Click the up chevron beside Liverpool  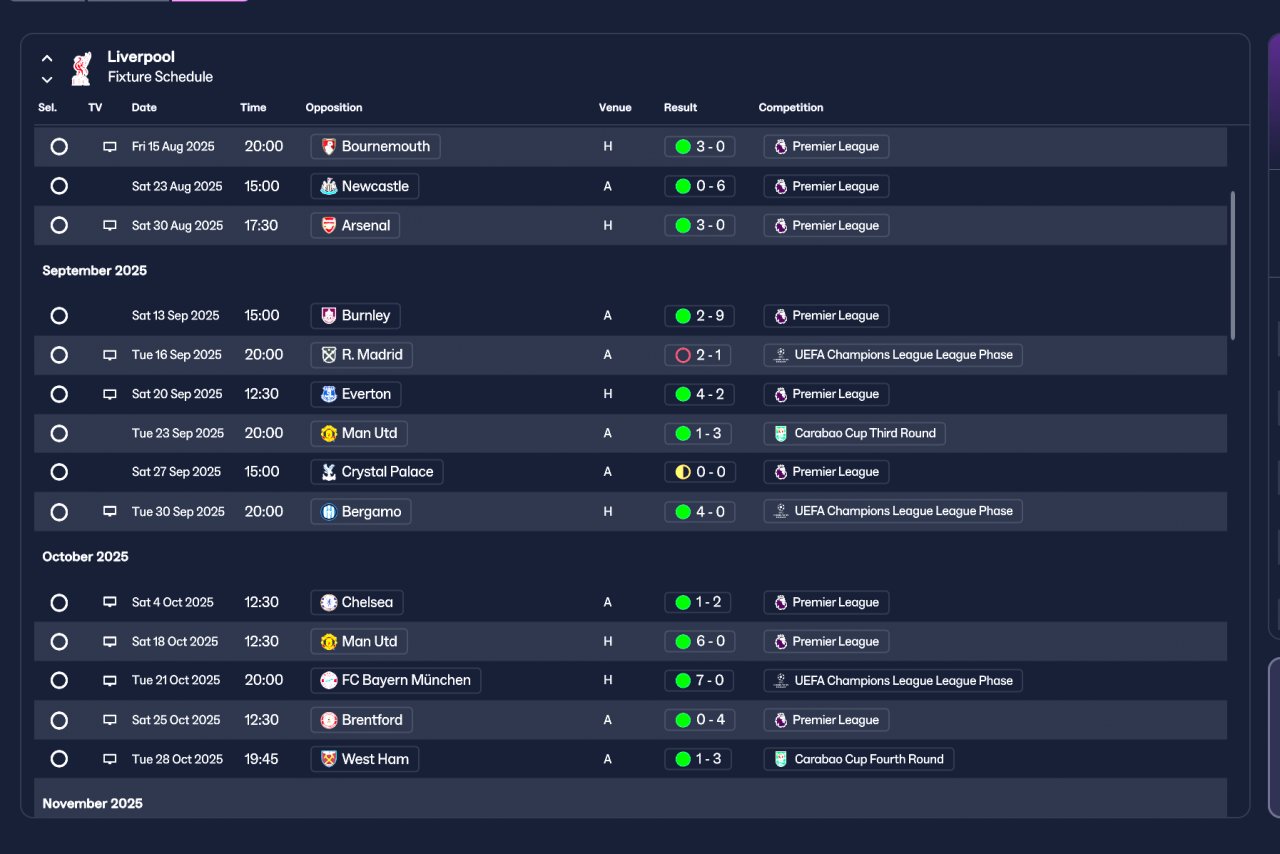(x=47, y=58)
